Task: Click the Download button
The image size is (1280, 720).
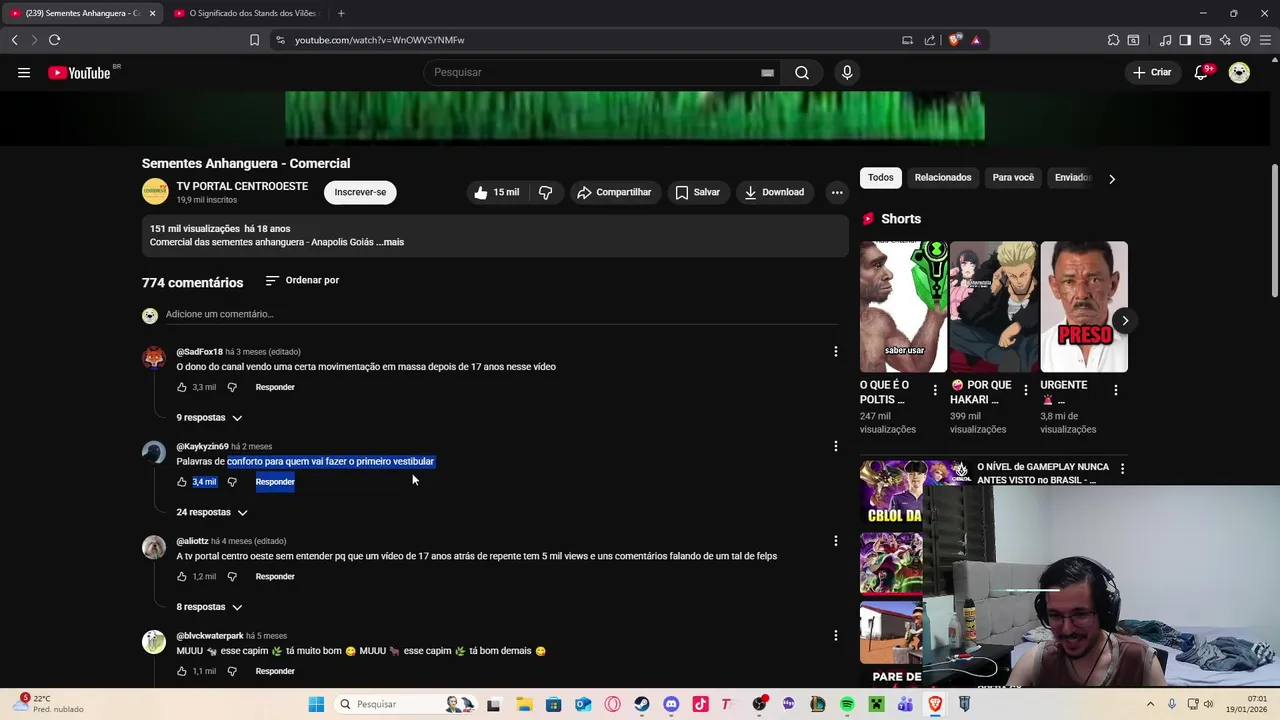Action: pyautogui.click(x=774, y=192)
